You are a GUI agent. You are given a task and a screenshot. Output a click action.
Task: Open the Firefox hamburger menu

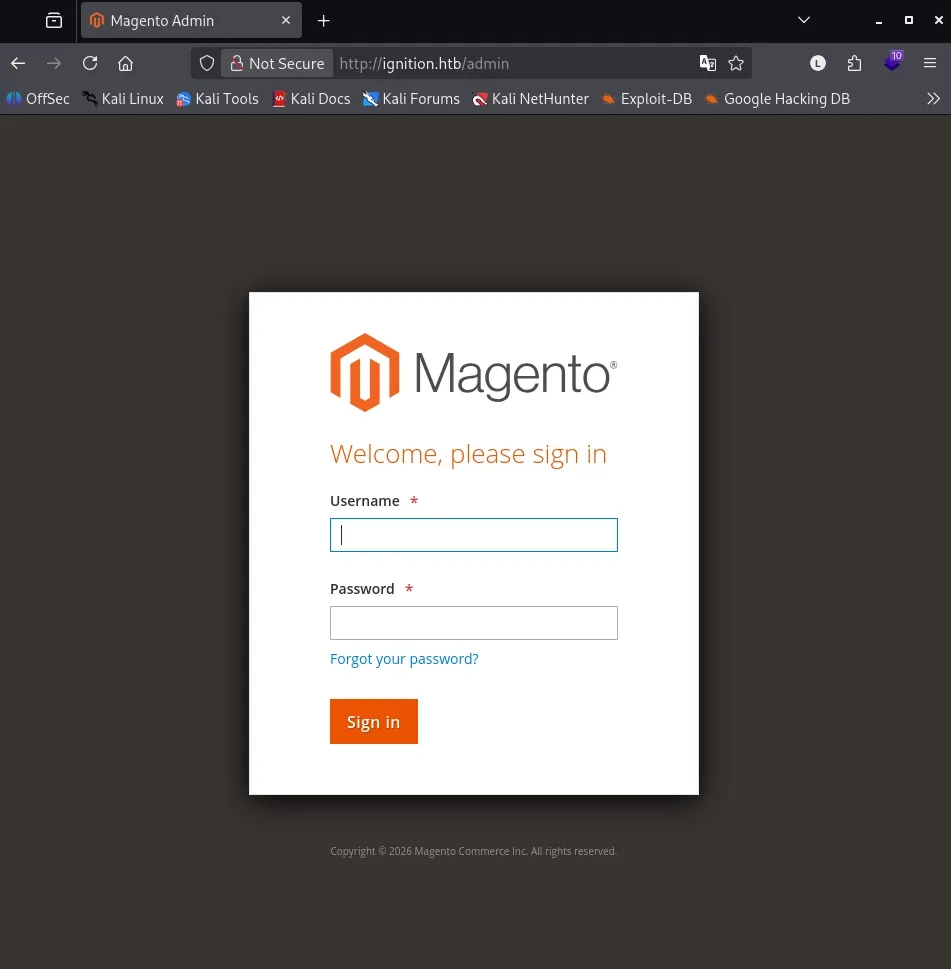[929, 63]
